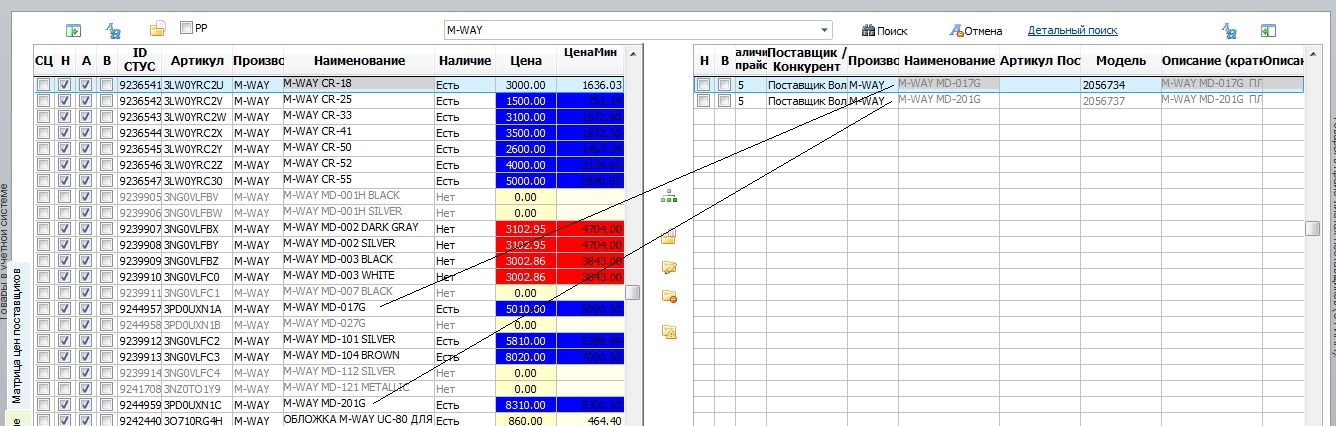Click red price cell 3102.95 for MD-002 SILVER
Viewport: 1336px width, 426px height.
point(526,245)
